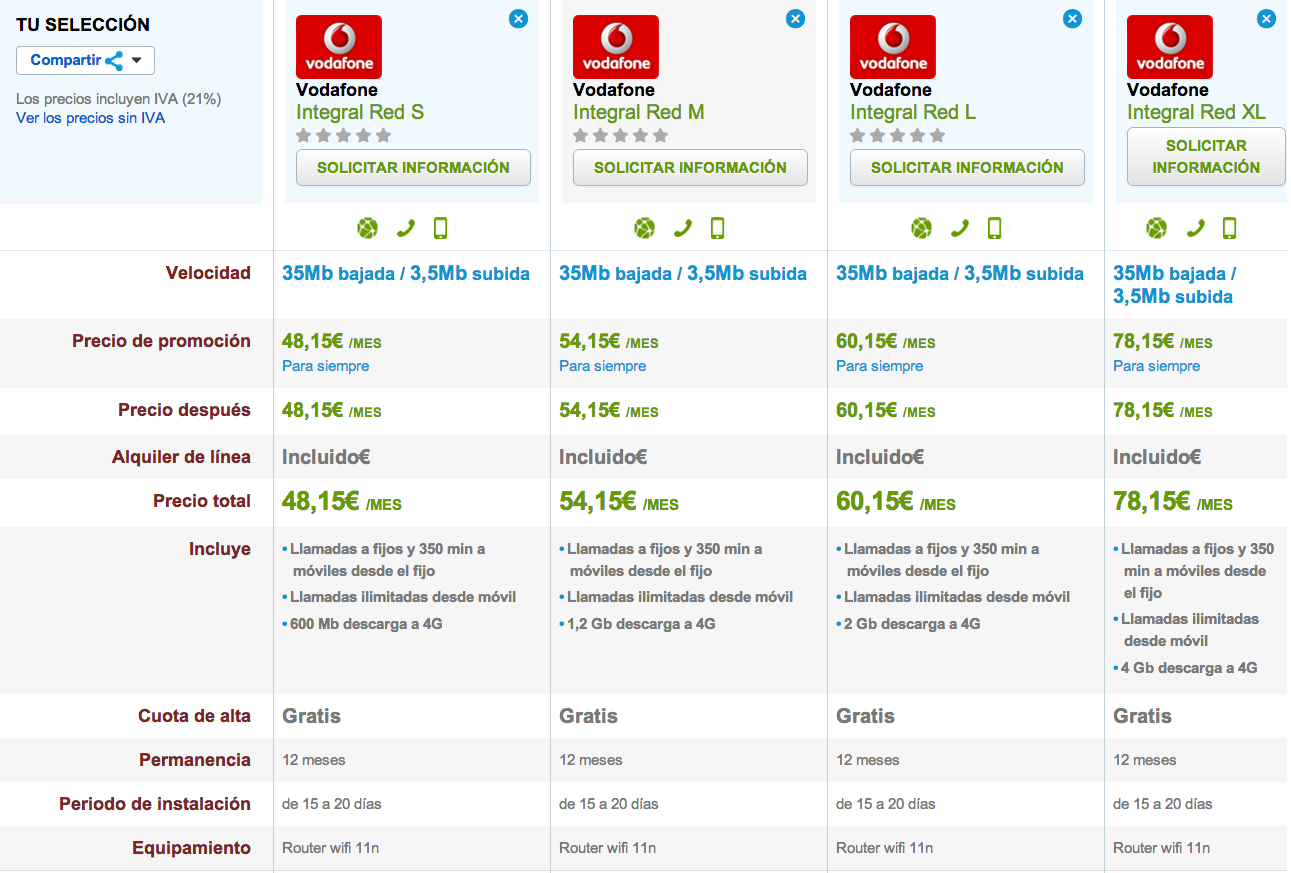Viewport: 1291px width, 873px height.
Task: Request information for Integral Red M
Action: click(690, 168)
